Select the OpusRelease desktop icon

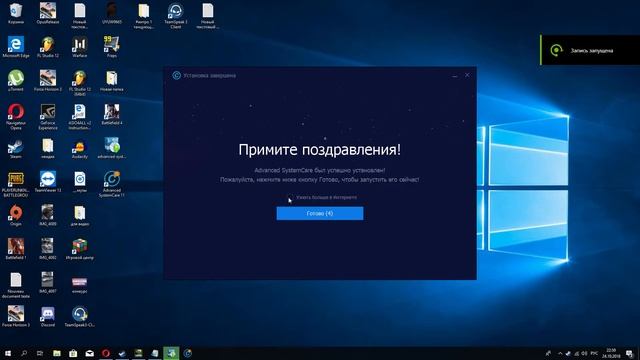[x=47, y=13]
